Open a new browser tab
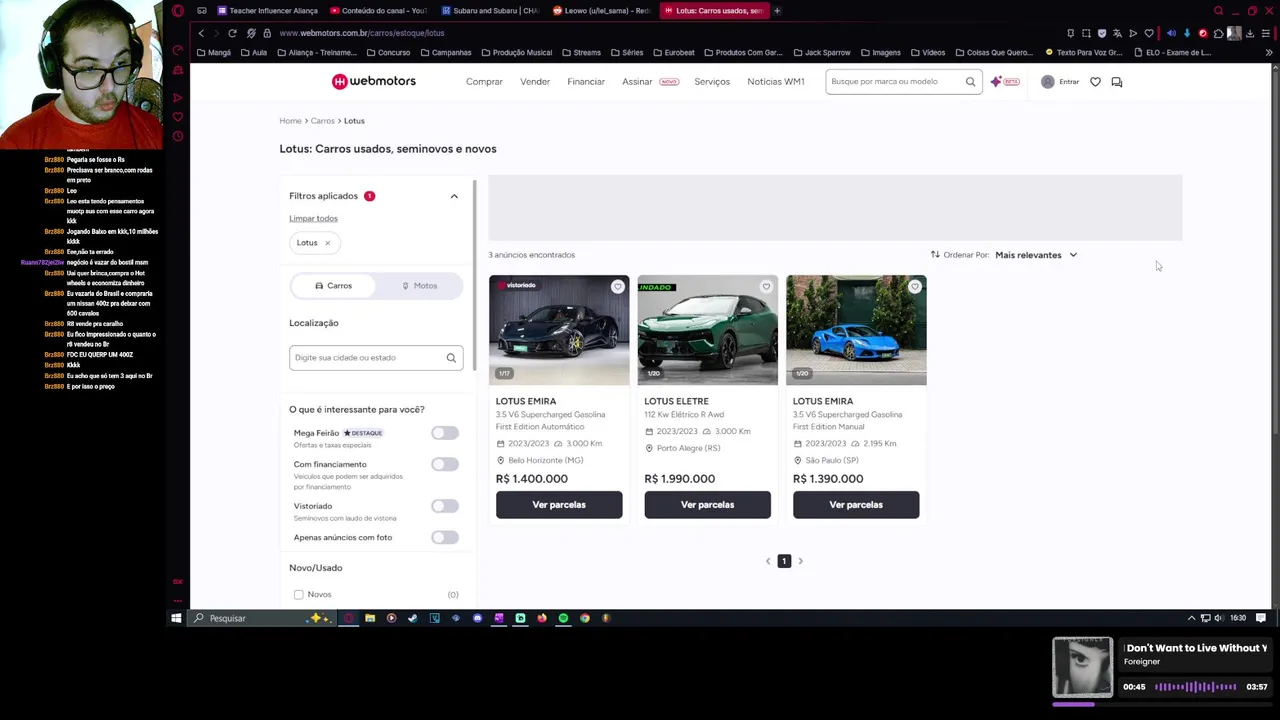 777,11
